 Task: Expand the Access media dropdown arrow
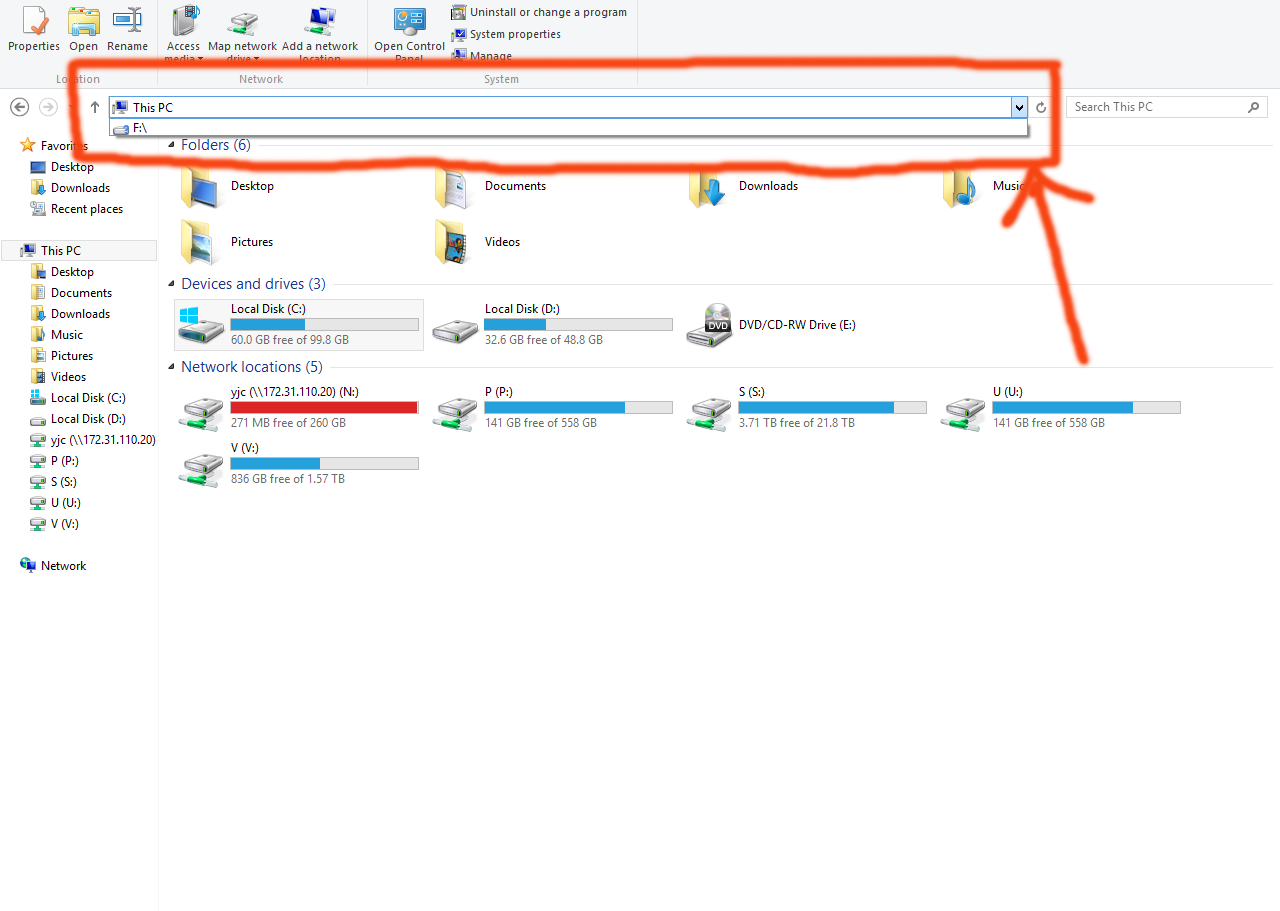pyautogui.click(x=201, y=58)
